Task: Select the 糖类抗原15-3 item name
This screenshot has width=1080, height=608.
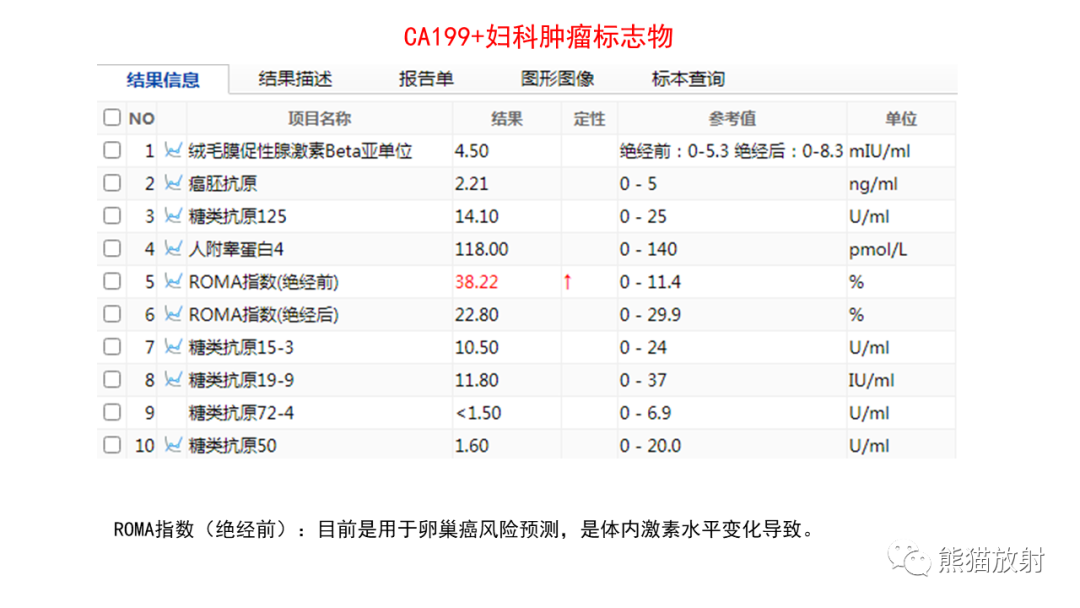Action: click(x=241, y=347)
